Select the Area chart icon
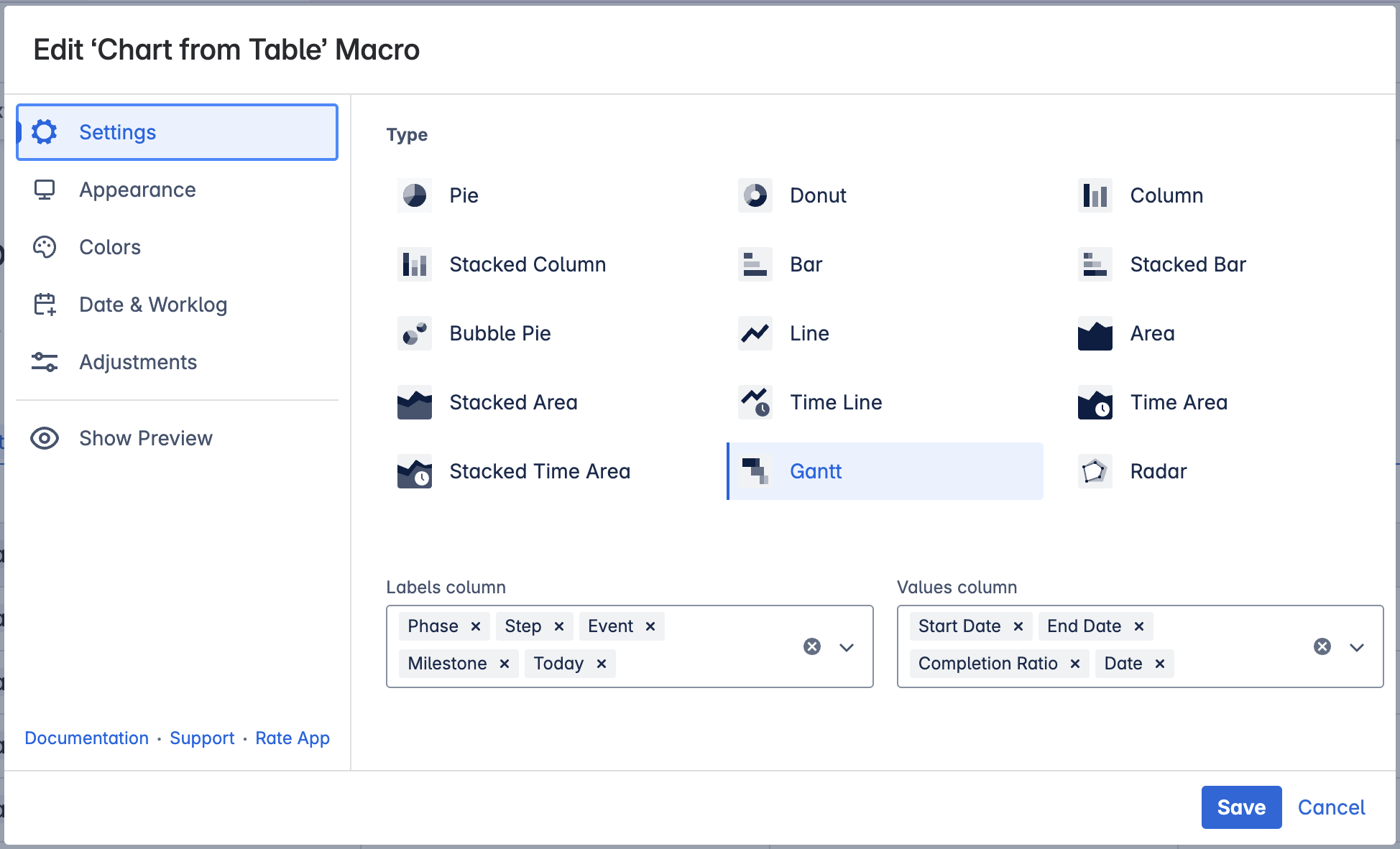Image resolution: width=1400 pixels, height=849 pixels. [1095, 333]
